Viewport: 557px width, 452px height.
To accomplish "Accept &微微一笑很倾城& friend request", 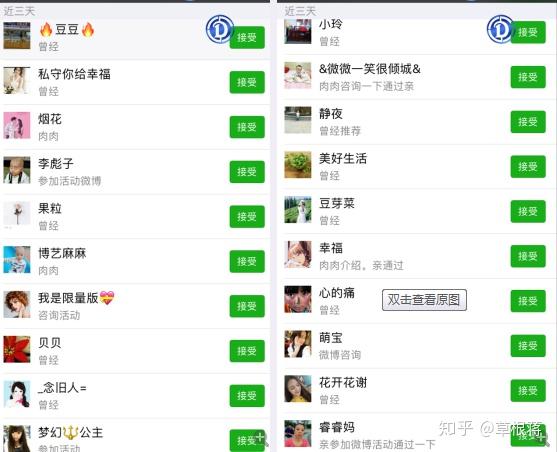I will coord(528,77).
